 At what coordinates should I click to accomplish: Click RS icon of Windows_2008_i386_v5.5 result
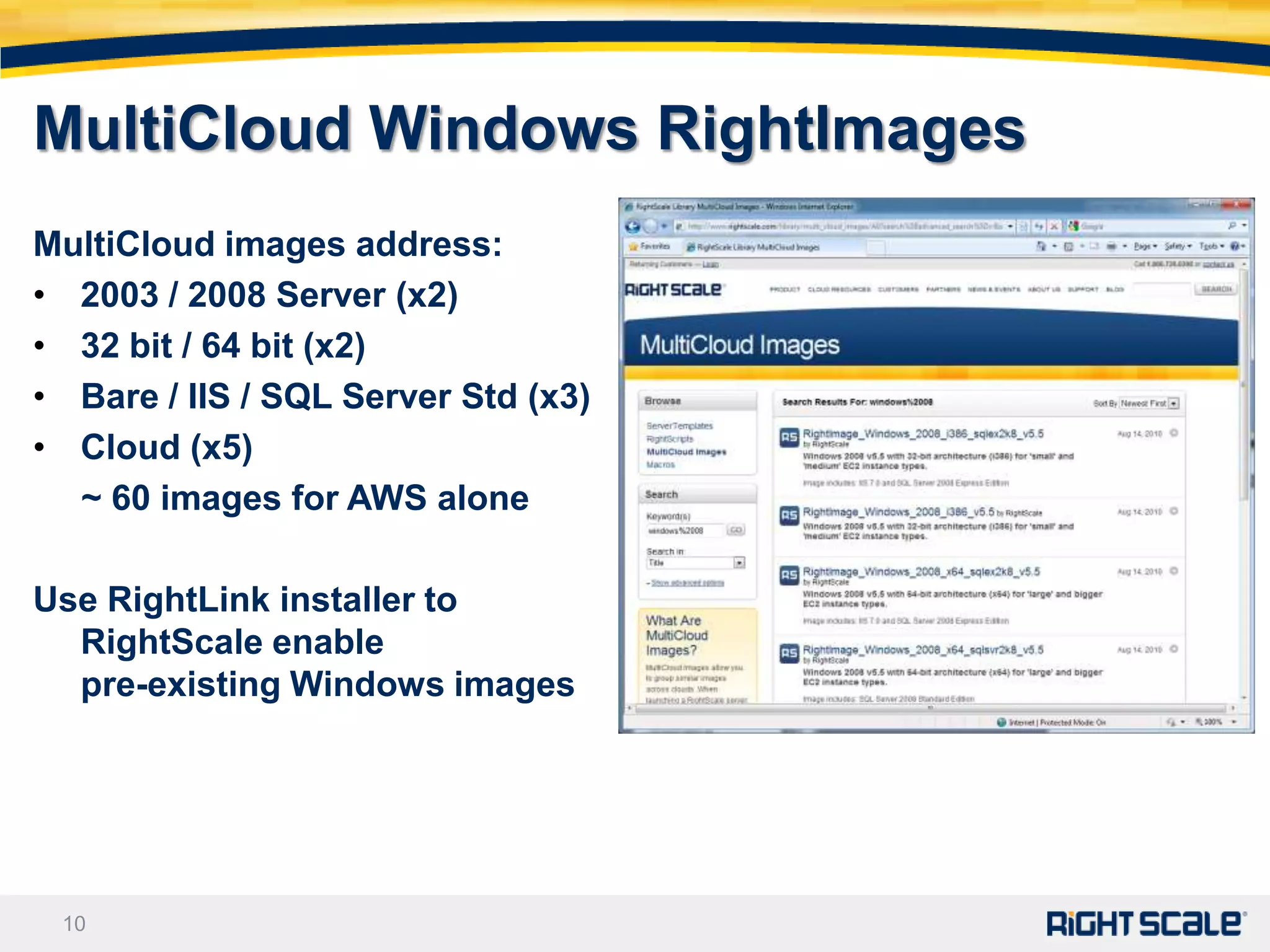pos(789,515)
